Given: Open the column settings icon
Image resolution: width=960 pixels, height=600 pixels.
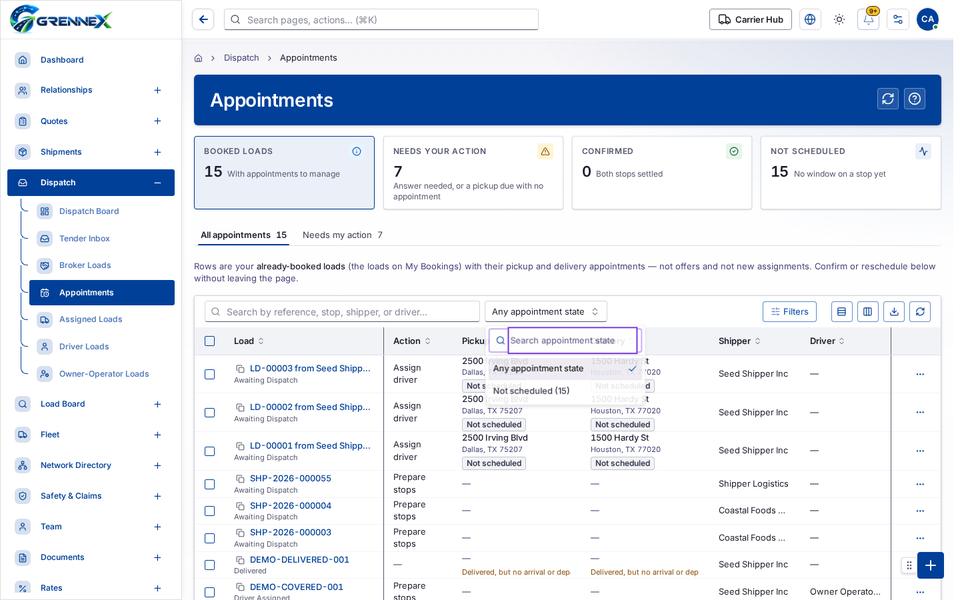Looking at the screenshot, I should pyautogui.click(x=868, y=312).
